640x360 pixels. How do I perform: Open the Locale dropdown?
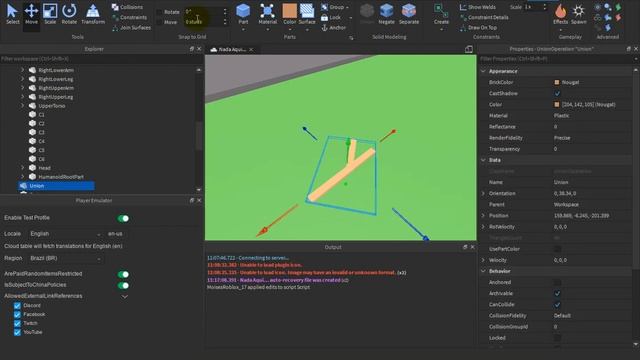coord(65,234)
